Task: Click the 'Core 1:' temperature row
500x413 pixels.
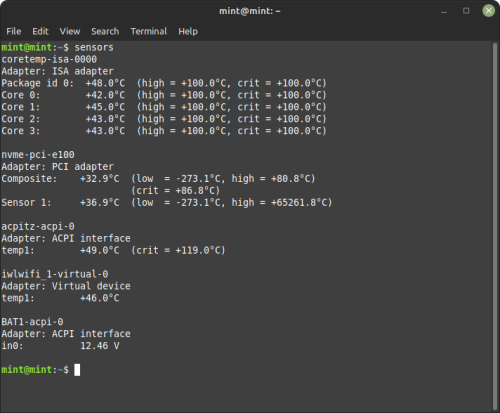Action: tap(164, 107)
